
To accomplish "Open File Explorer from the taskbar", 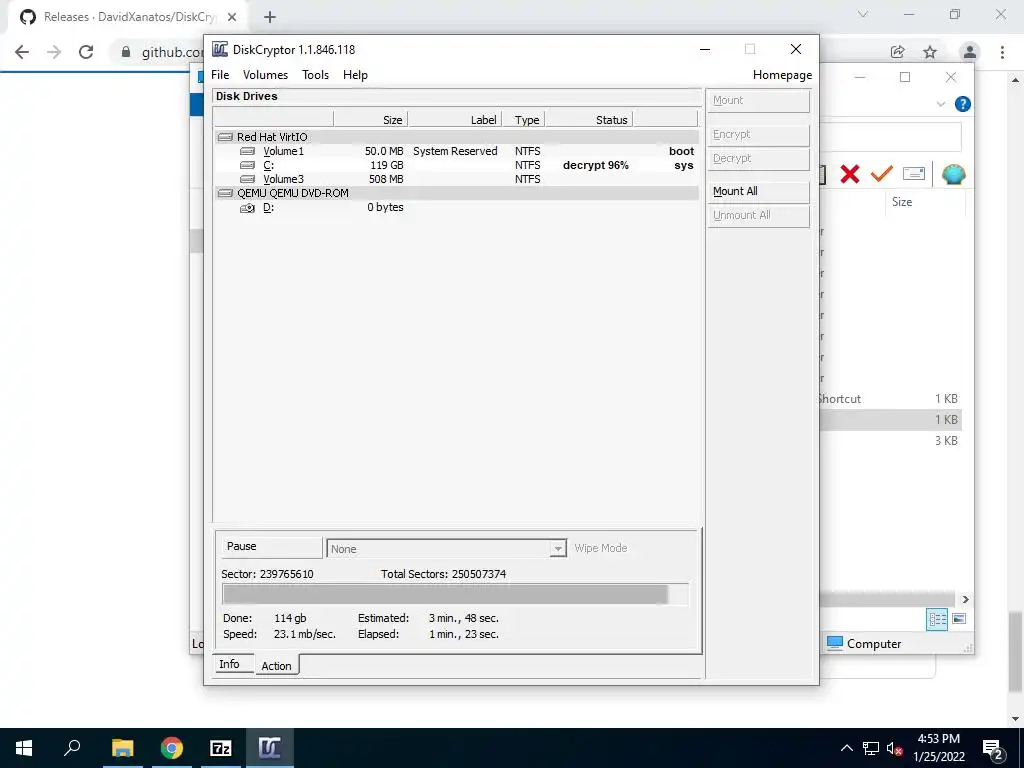I will (x=122, y=748).
